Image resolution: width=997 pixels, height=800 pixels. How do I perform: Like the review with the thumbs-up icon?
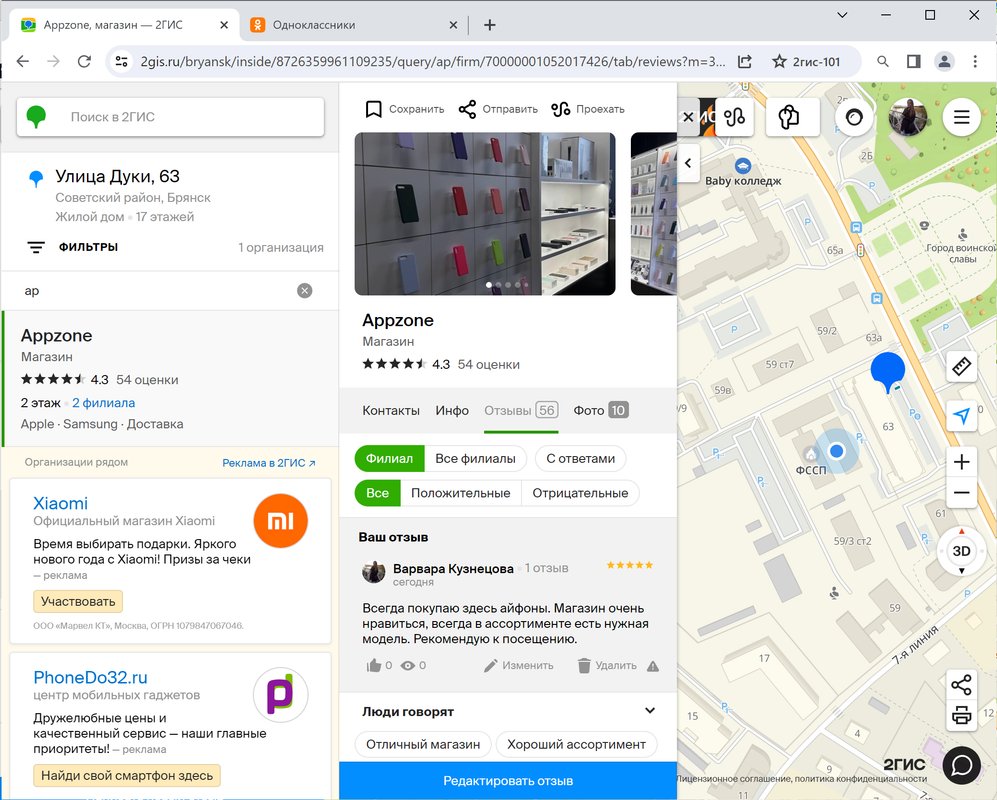click(373, 666)
